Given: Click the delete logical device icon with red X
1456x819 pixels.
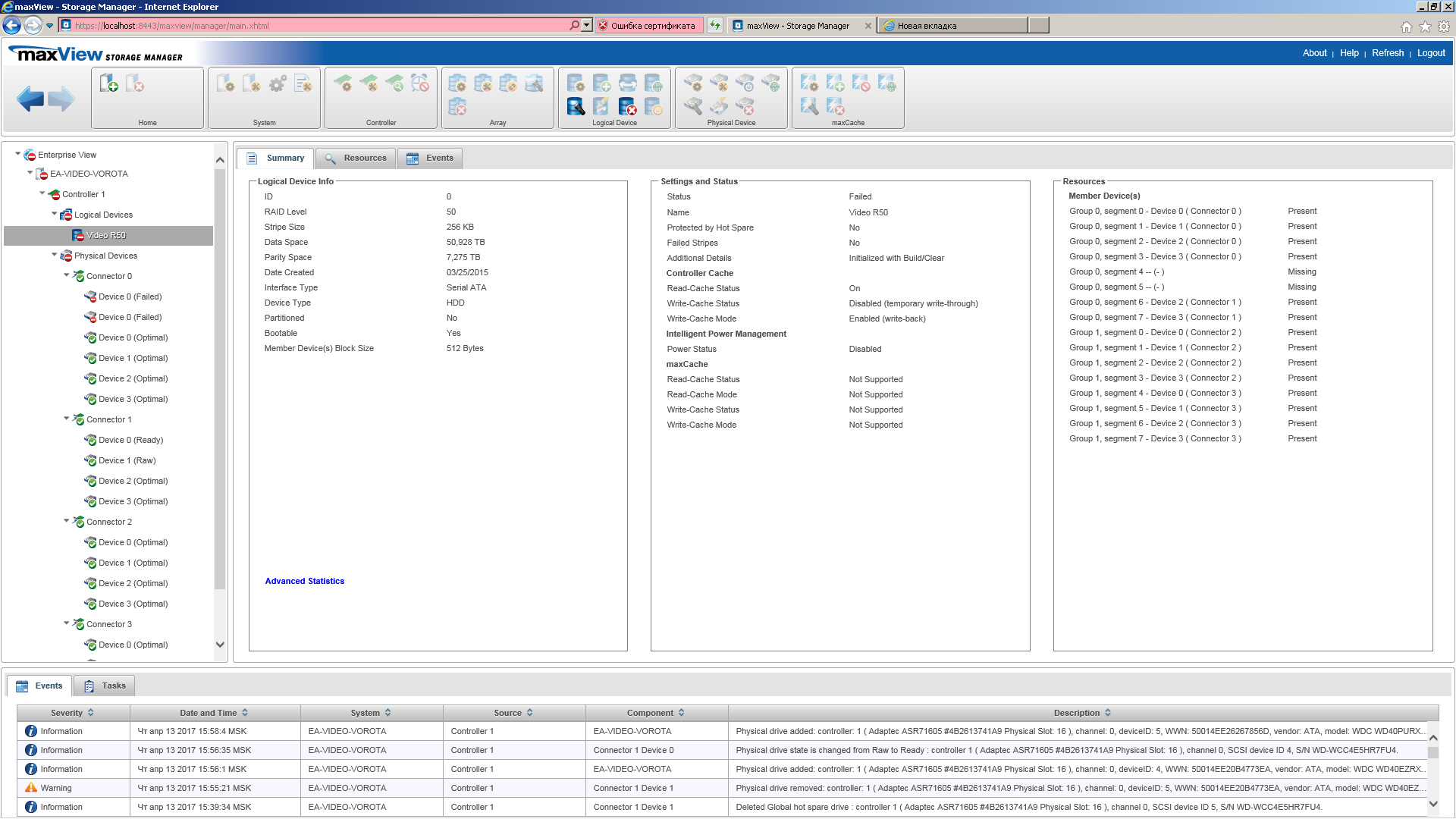Looking at the screenshot, I should [x=627, y=106].
